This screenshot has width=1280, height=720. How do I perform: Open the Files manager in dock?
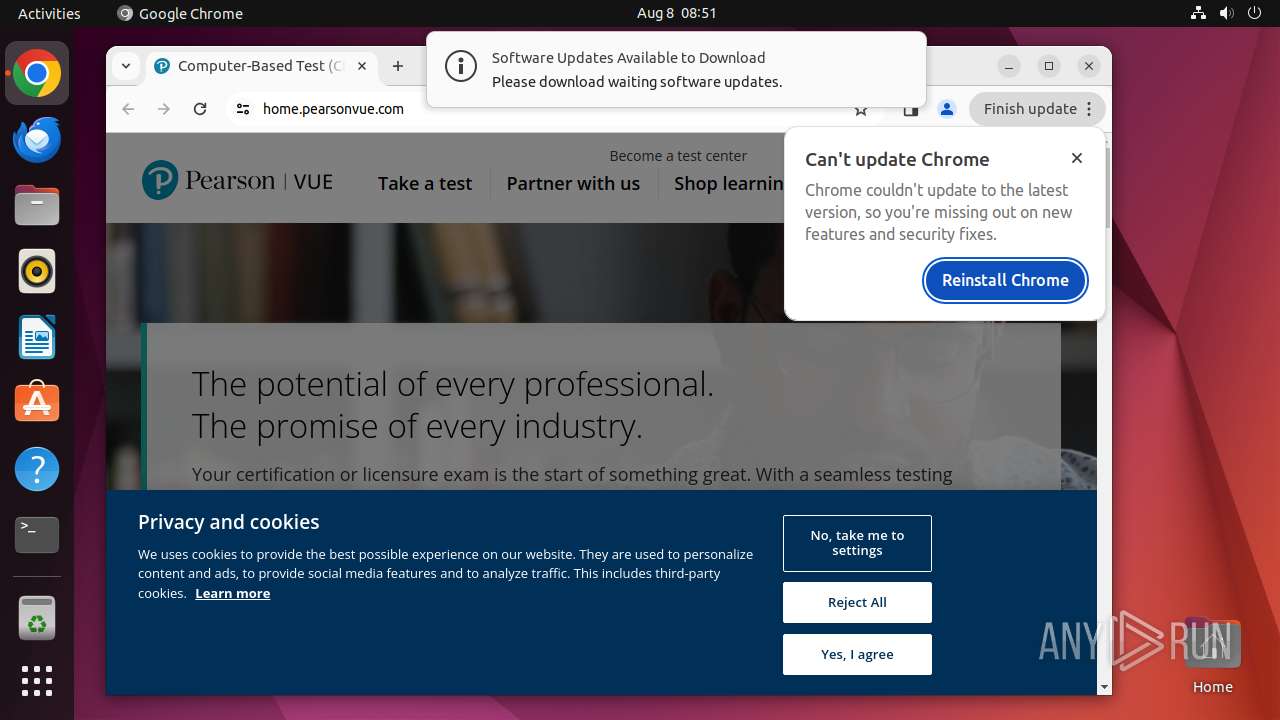coord(37,206)
